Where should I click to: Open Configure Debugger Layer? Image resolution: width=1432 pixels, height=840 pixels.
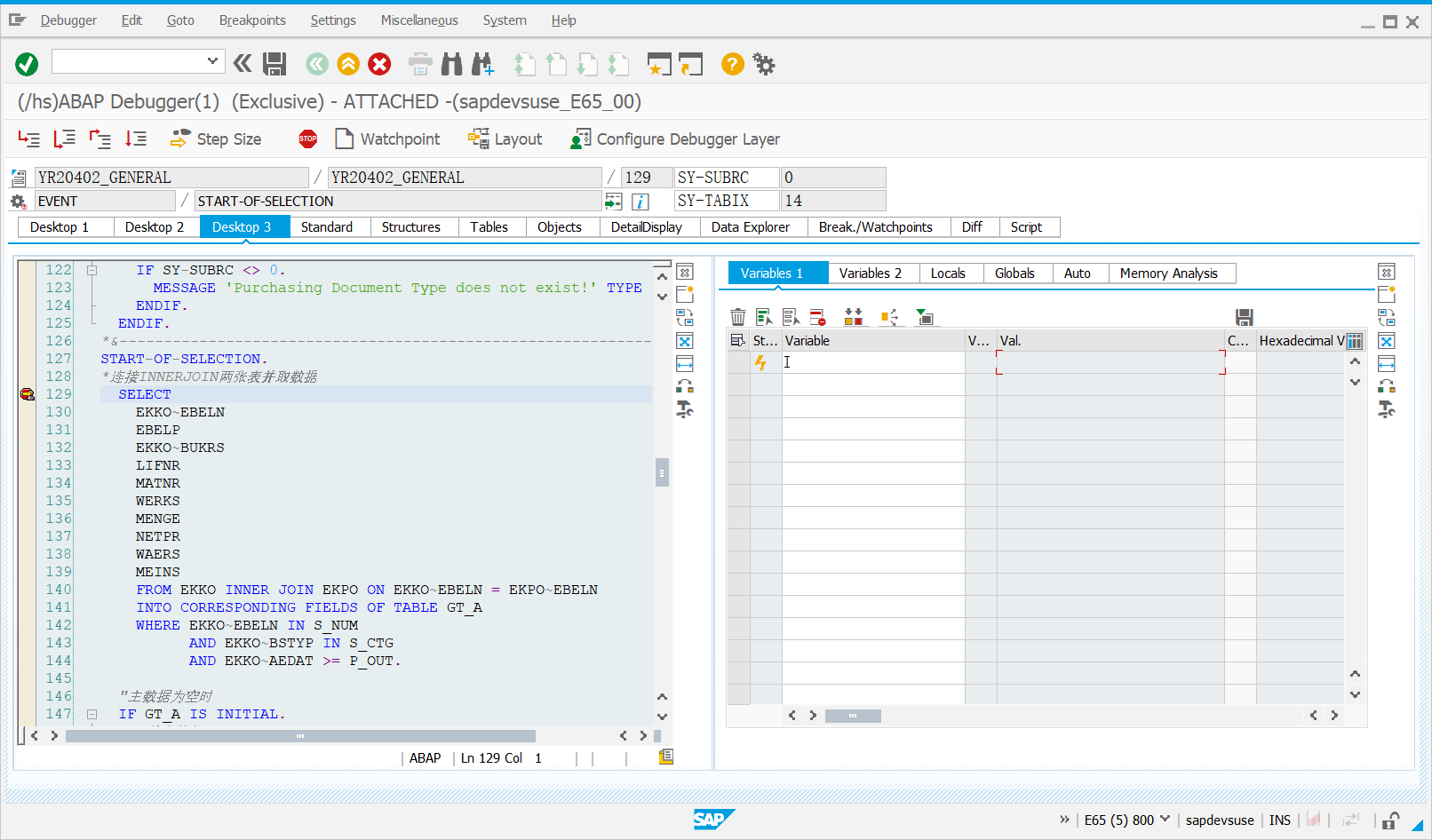(675, 139)
